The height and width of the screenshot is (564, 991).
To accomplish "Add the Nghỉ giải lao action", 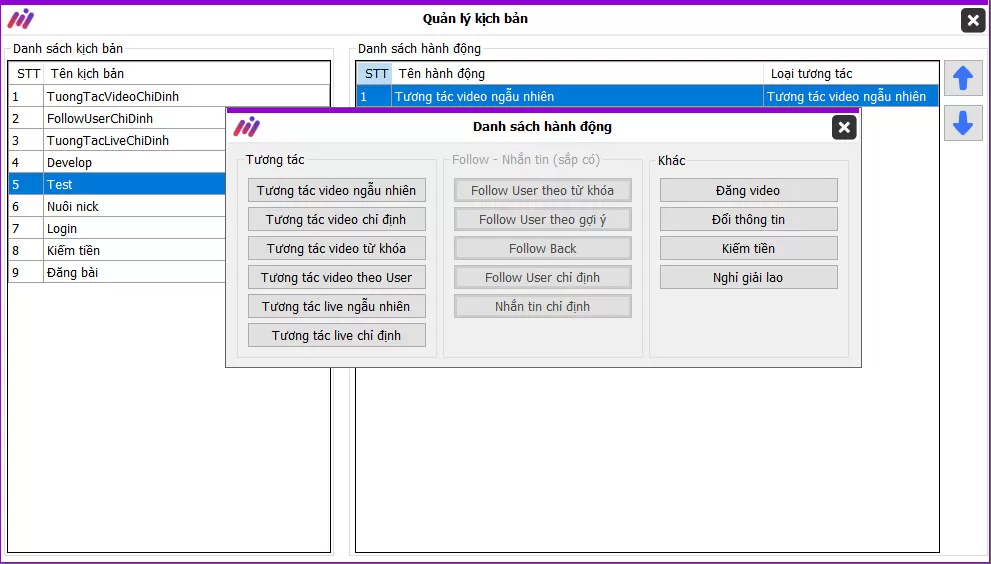I will pos(748,277).
